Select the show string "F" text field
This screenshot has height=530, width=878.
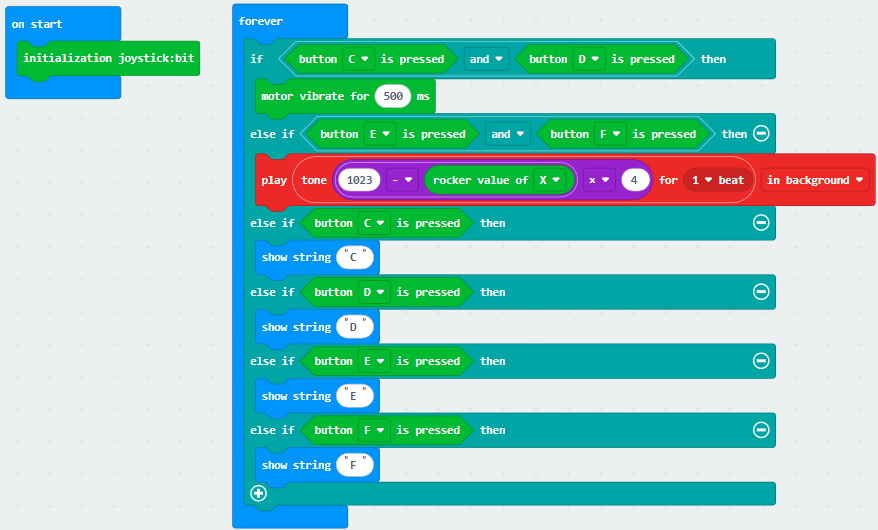tap(354, 465)
